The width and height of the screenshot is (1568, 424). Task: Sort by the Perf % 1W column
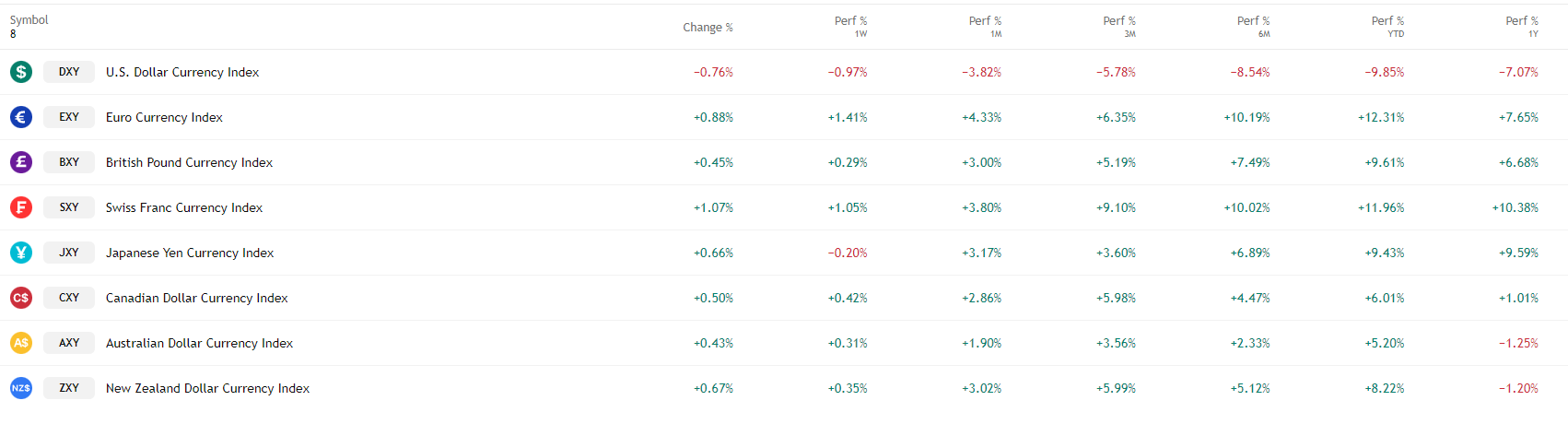coord(850,26)
